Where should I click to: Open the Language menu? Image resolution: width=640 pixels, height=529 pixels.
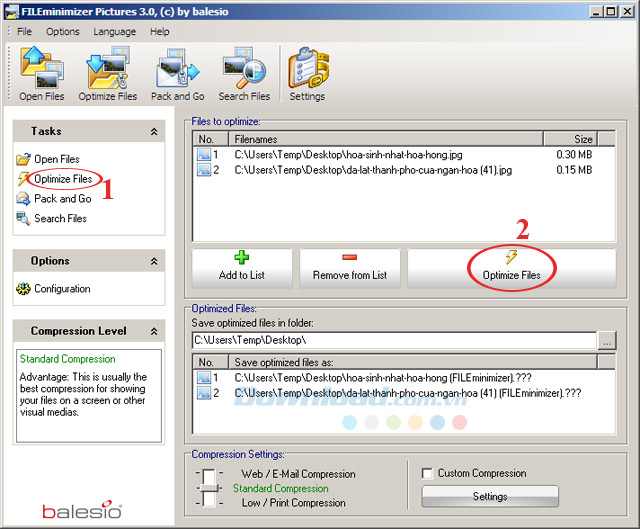click(114, 31)
